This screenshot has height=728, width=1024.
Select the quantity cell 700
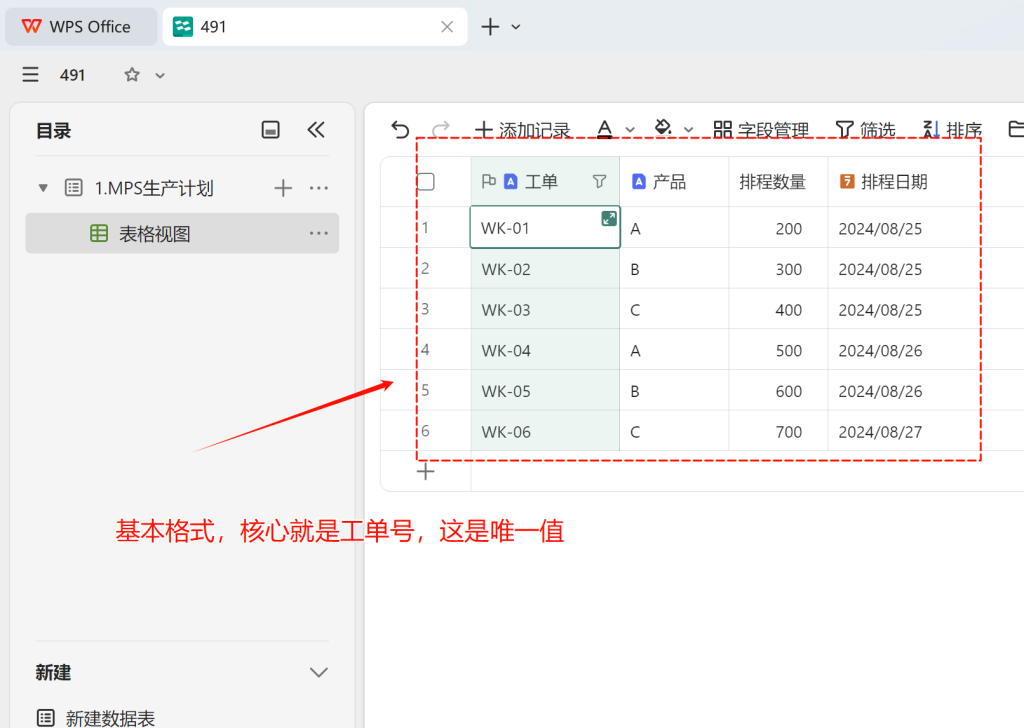point(778,431)
